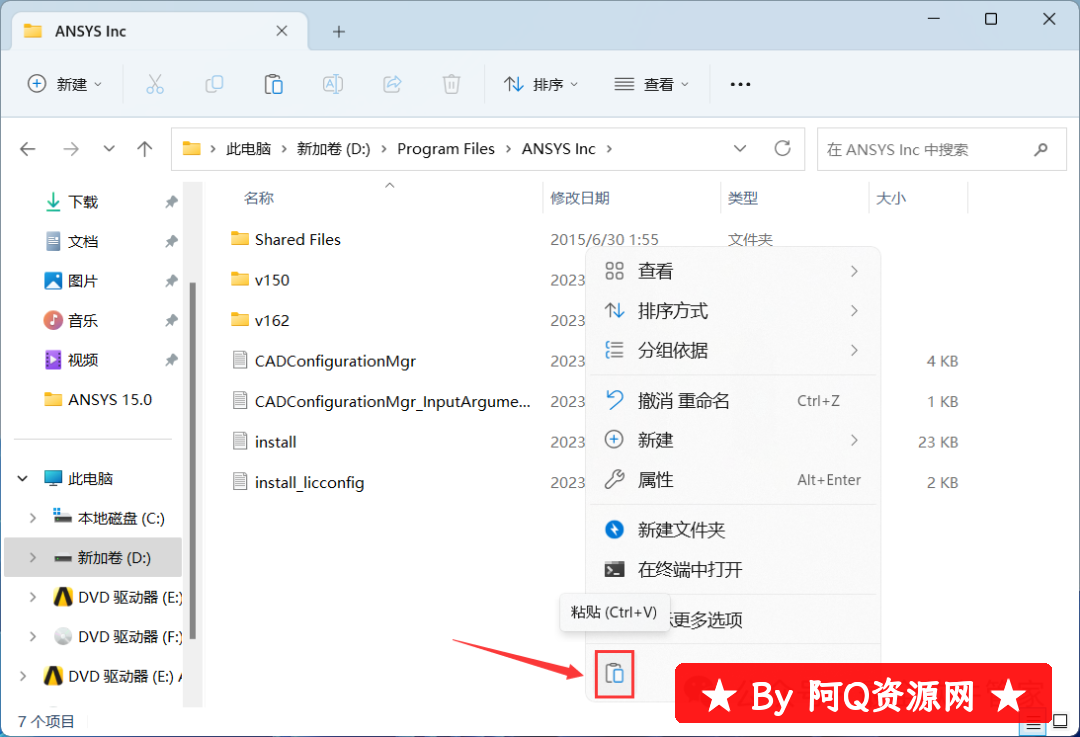Refresh the current folder view
This screenshot has height=737, width=1080.
(x=782, y=148)
